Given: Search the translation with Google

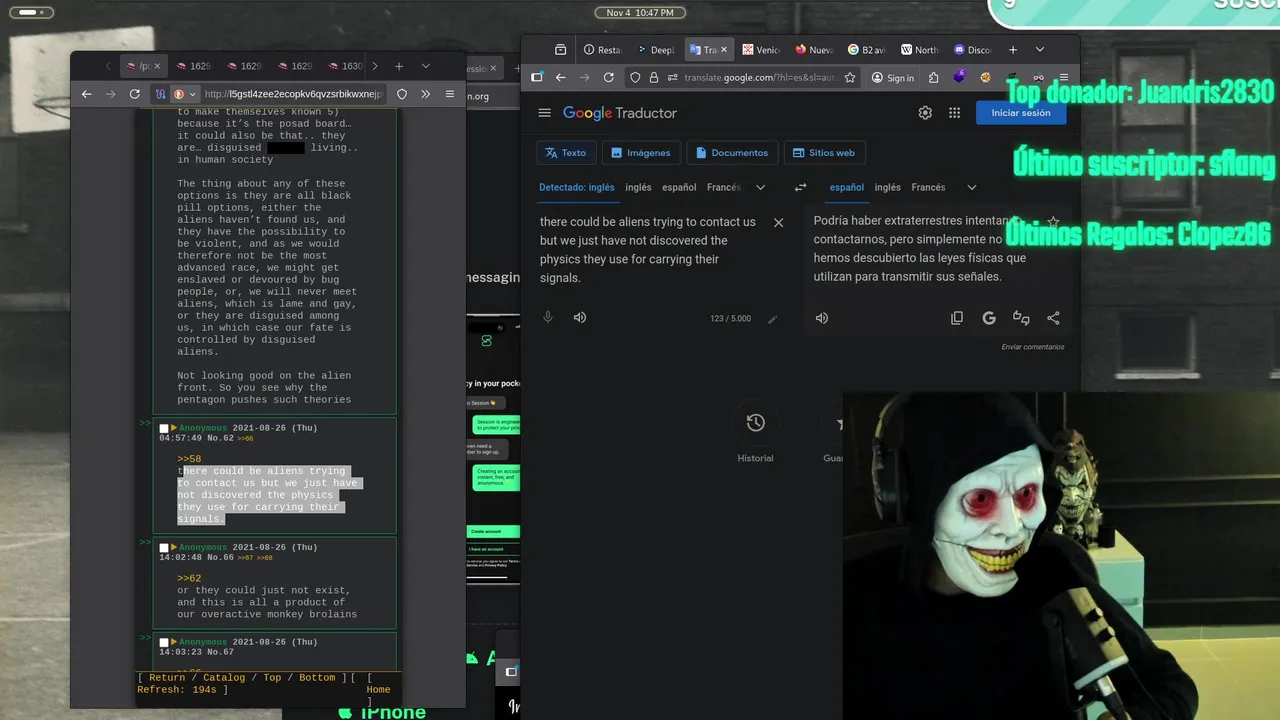Looking at the screenshot, I should point(989,318).
